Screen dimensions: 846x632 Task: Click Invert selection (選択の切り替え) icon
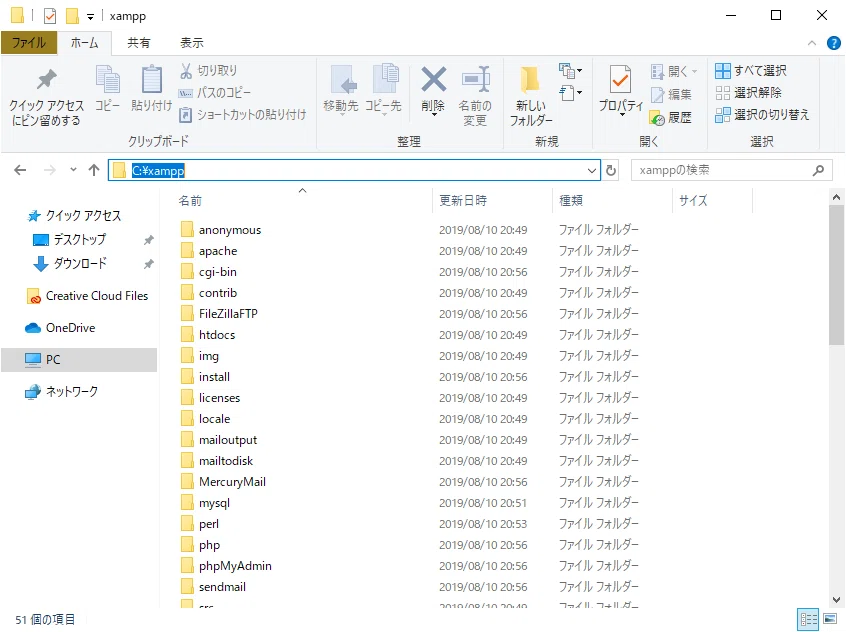click(x=722, y=115)
